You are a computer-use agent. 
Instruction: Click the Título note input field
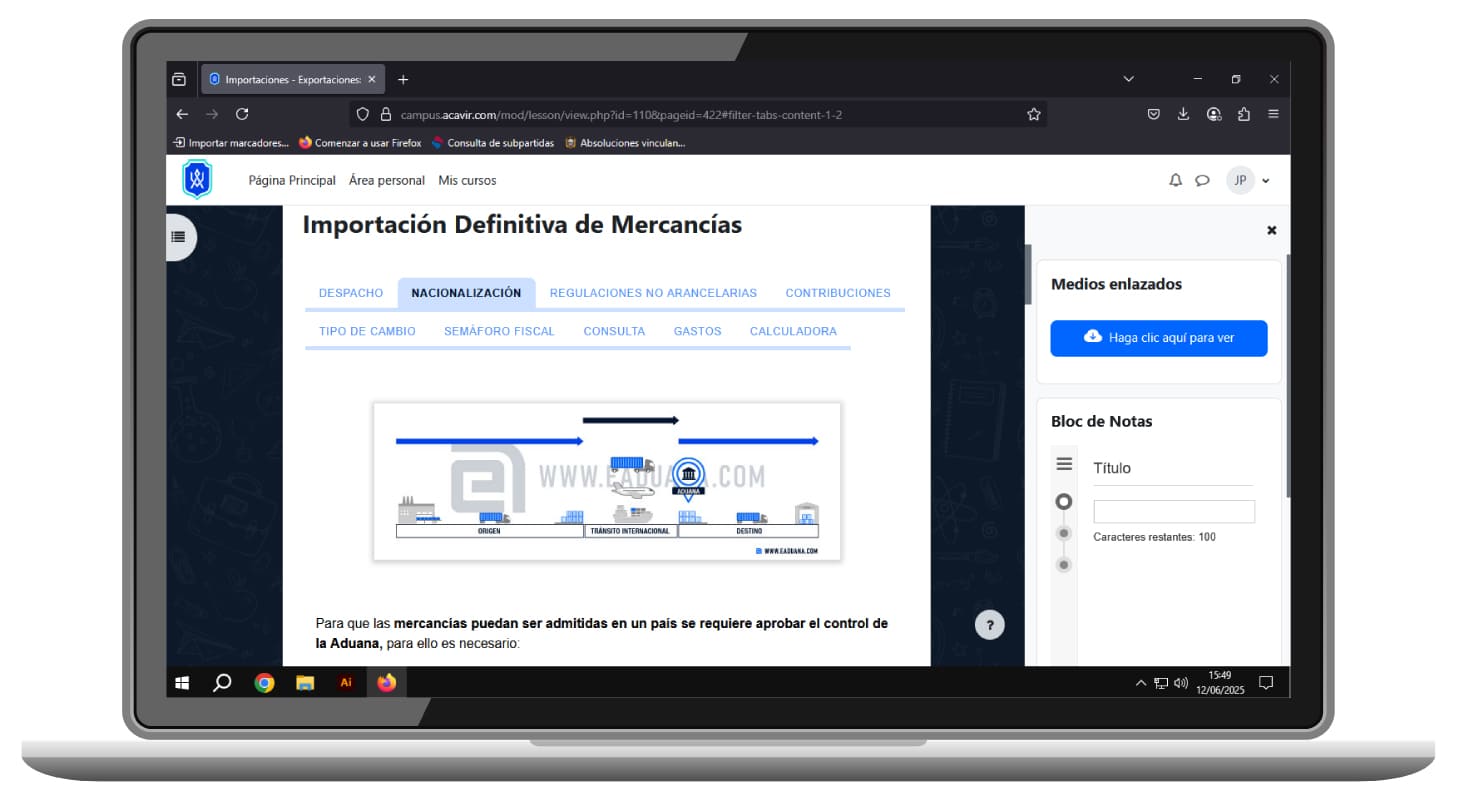point(1173,512)
